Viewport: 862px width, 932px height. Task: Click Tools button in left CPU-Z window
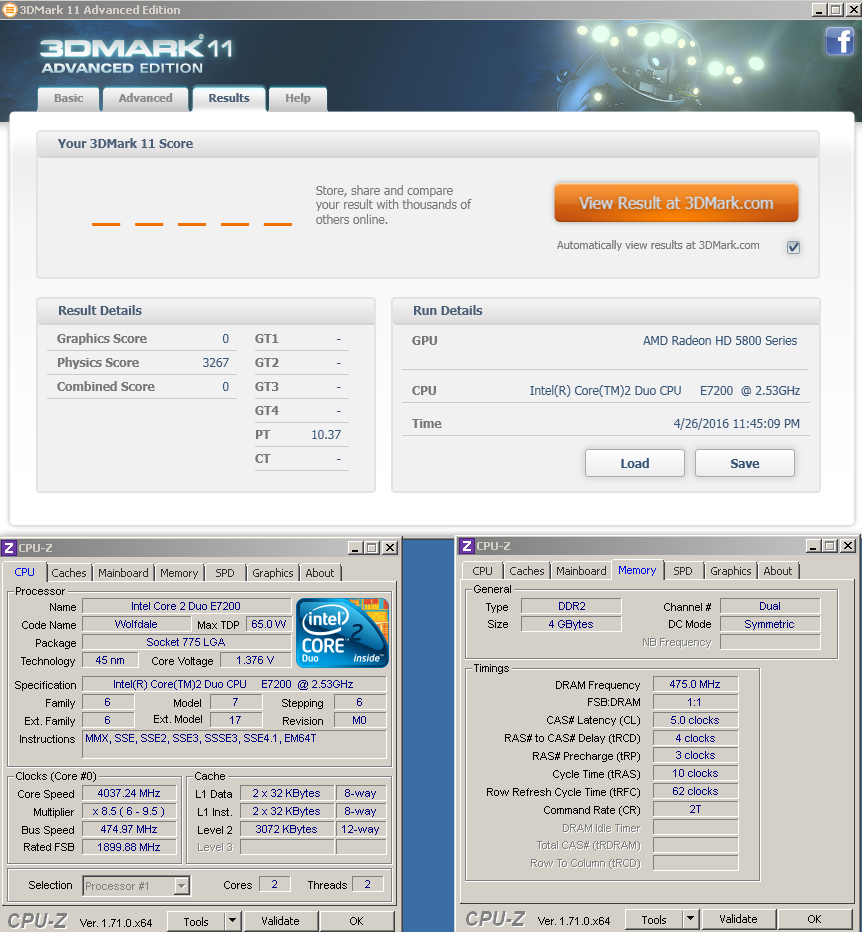pos(196,921)
